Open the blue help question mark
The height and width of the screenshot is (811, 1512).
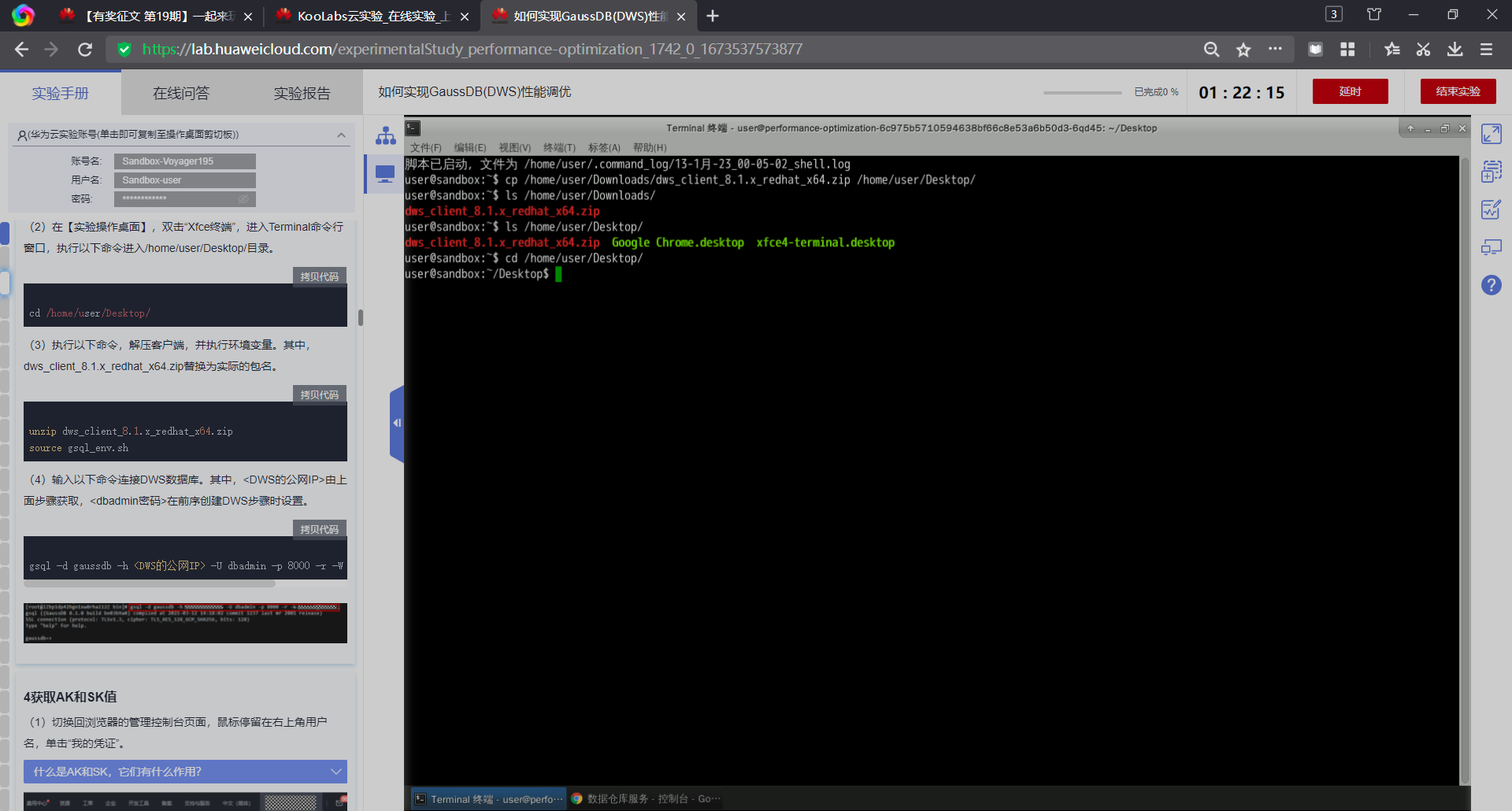pyautogui.click(x=1492, y=285)
